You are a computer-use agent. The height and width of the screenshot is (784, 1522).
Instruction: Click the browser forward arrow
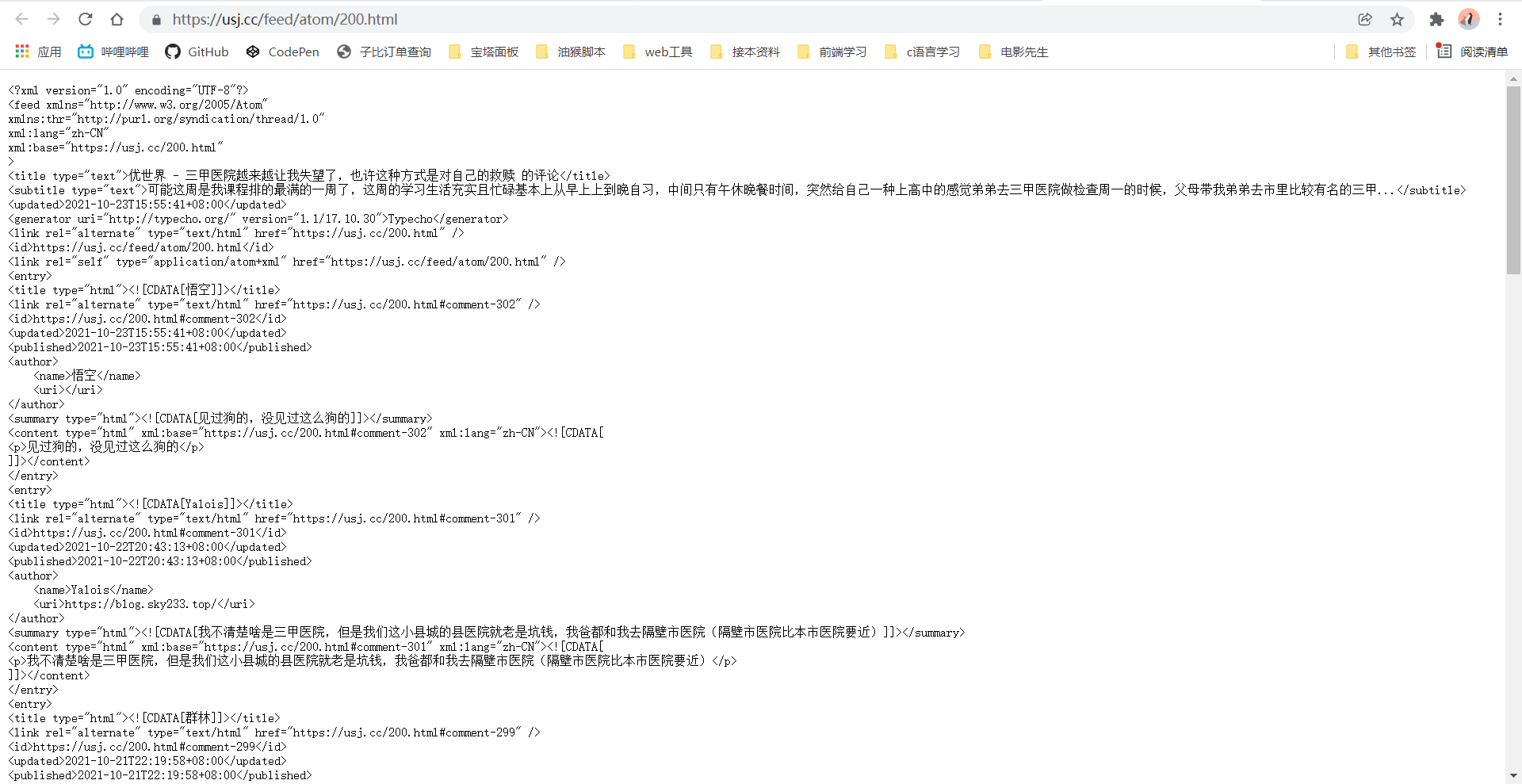tap(54, 19)
